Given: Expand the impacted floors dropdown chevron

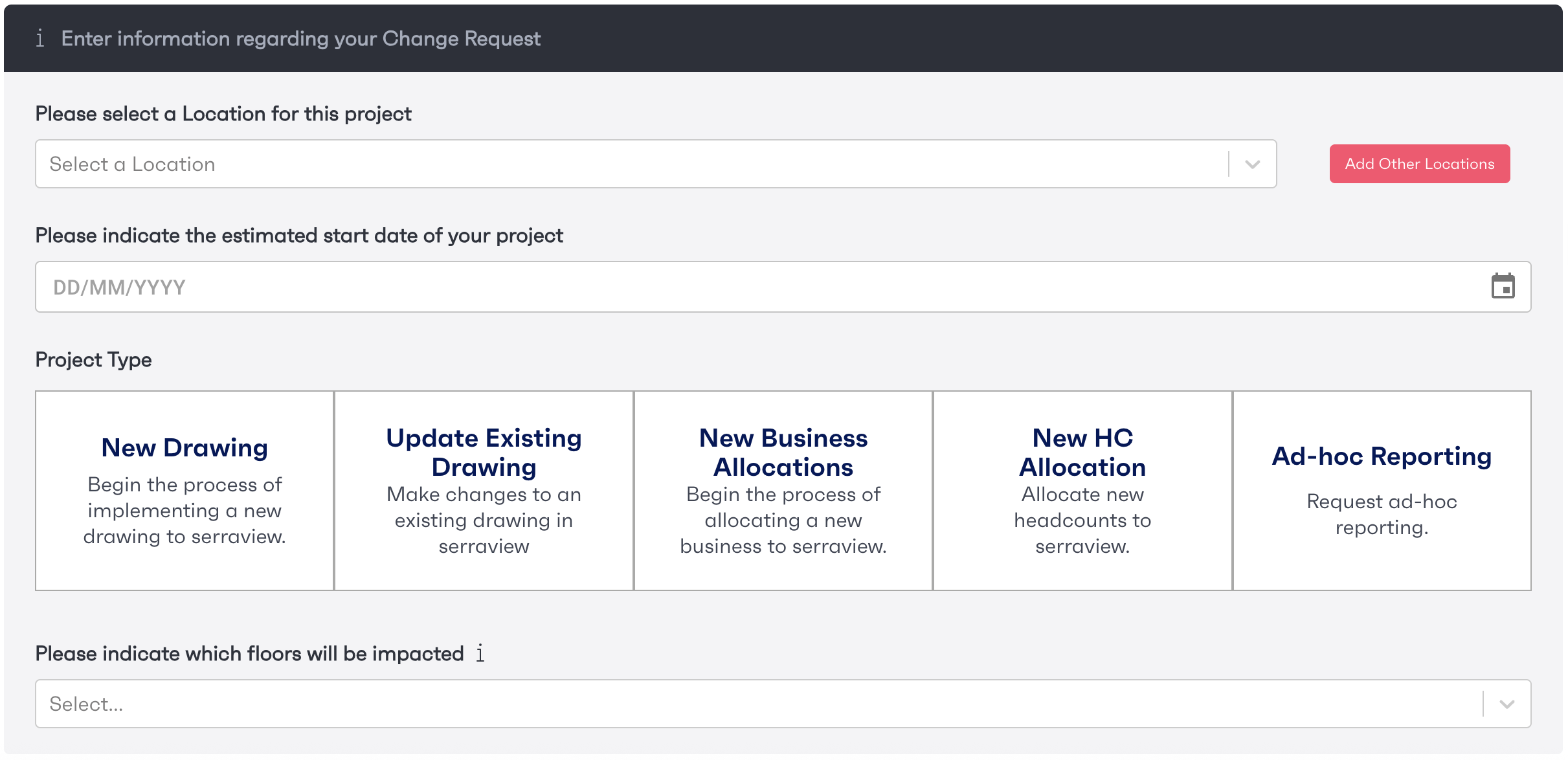Looking at the screenshot, I should click(x=1506, y=704).
